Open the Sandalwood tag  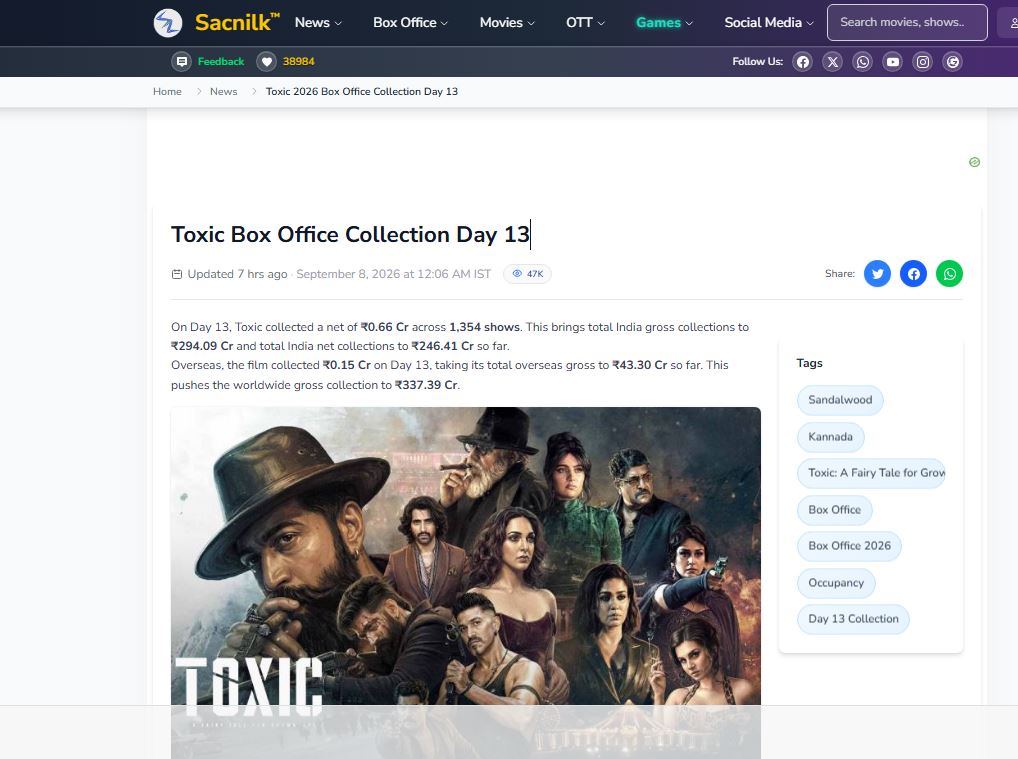click(840, 400)
